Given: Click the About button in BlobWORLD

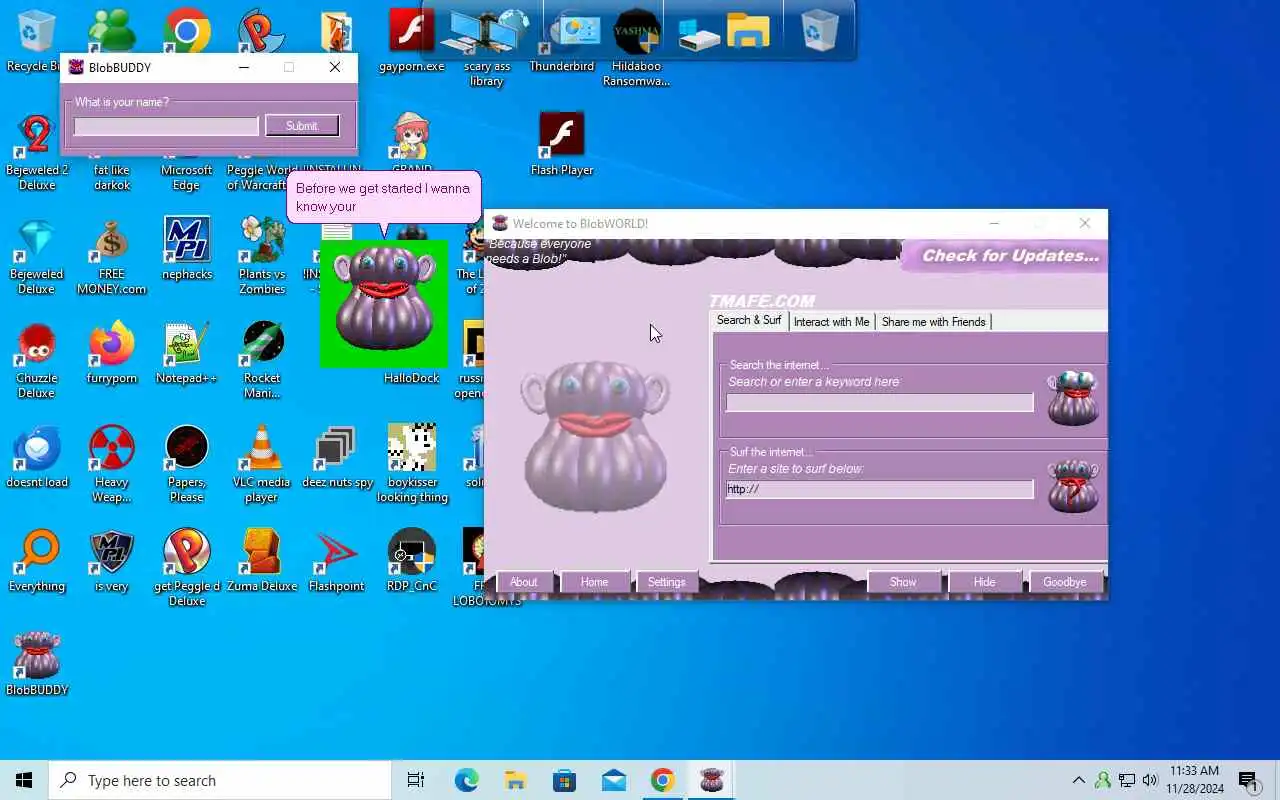Looking at the screenshot, I should (x=524, y=582).
